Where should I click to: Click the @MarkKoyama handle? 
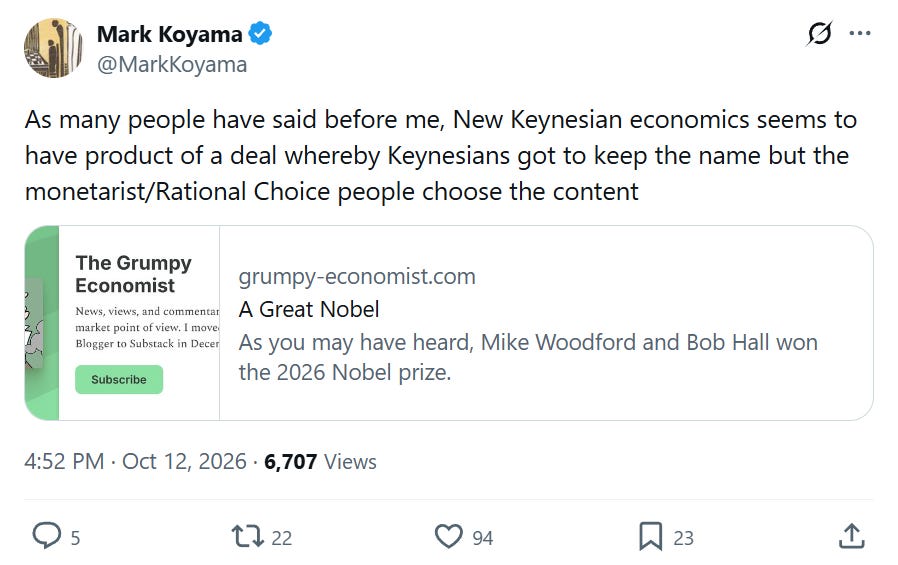(172, 65)
